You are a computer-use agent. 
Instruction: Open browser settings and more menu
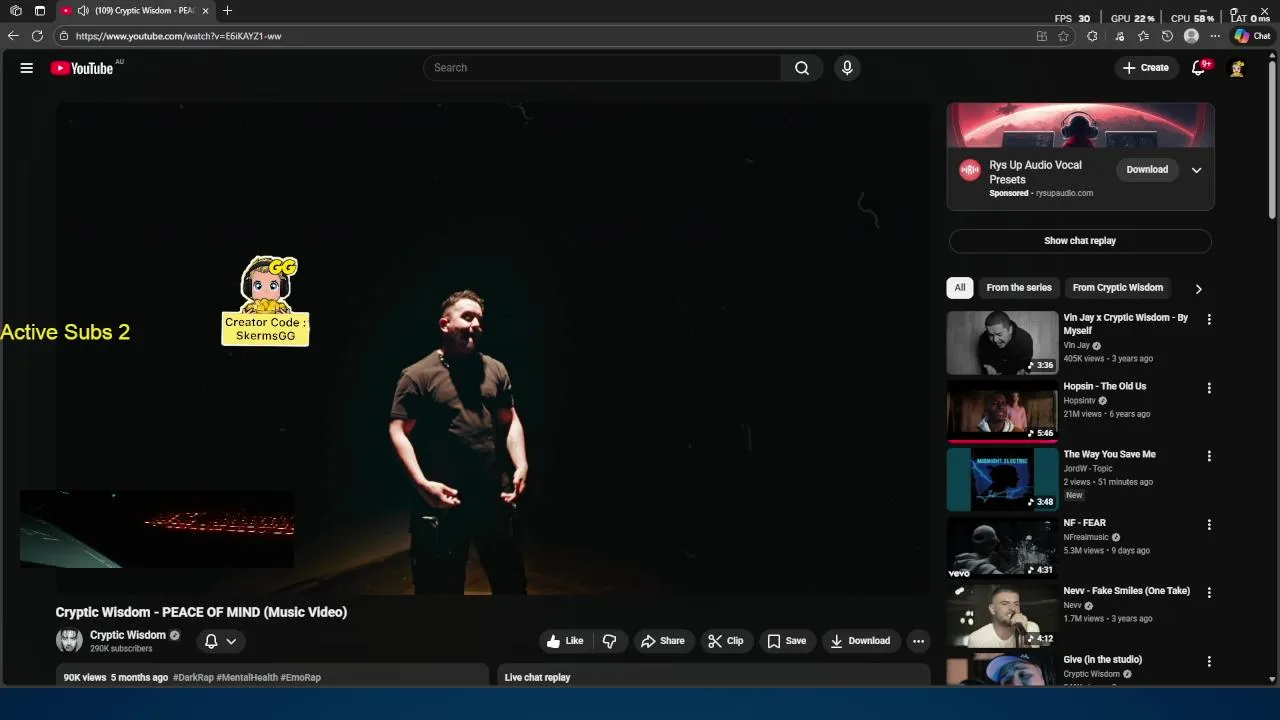tap(1215, 36)
